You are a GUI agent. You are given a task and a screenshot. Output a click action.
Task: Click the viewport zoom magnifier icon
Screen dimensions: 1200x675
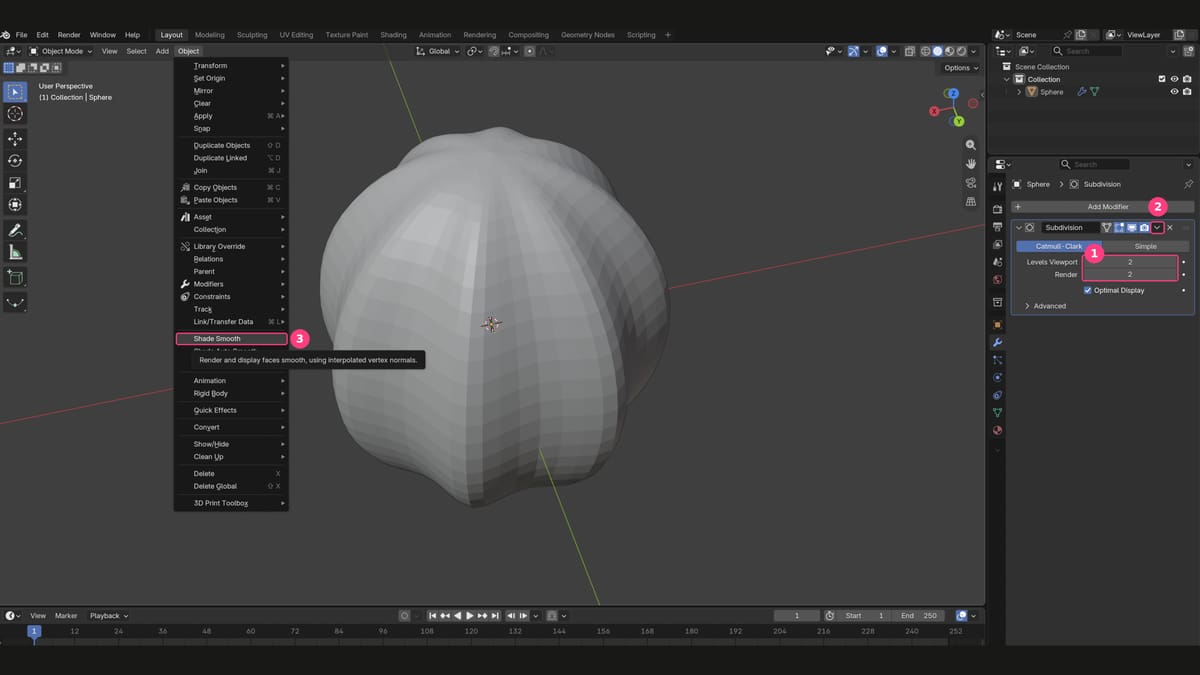(970, 145)
